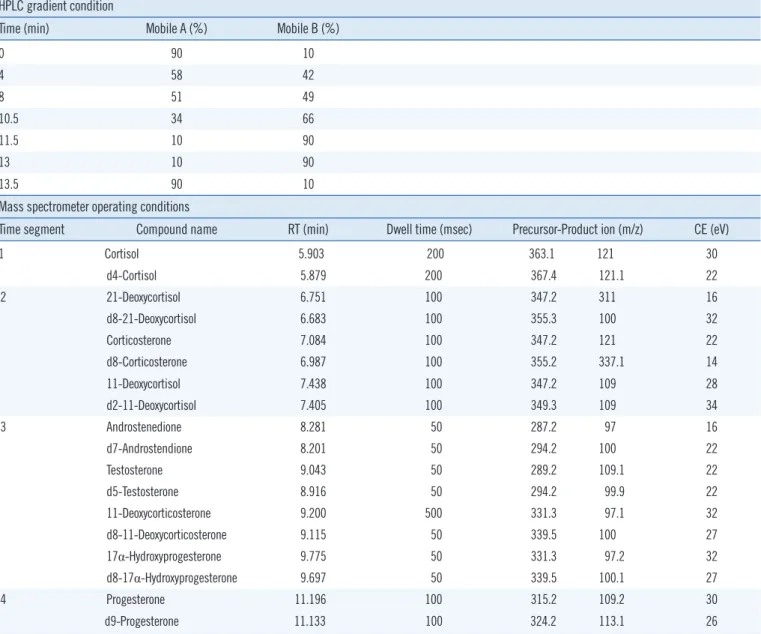This screenshot has height=634, width=761.
Task: Click the precursor ion value 363.1
Action: point(542,254)
